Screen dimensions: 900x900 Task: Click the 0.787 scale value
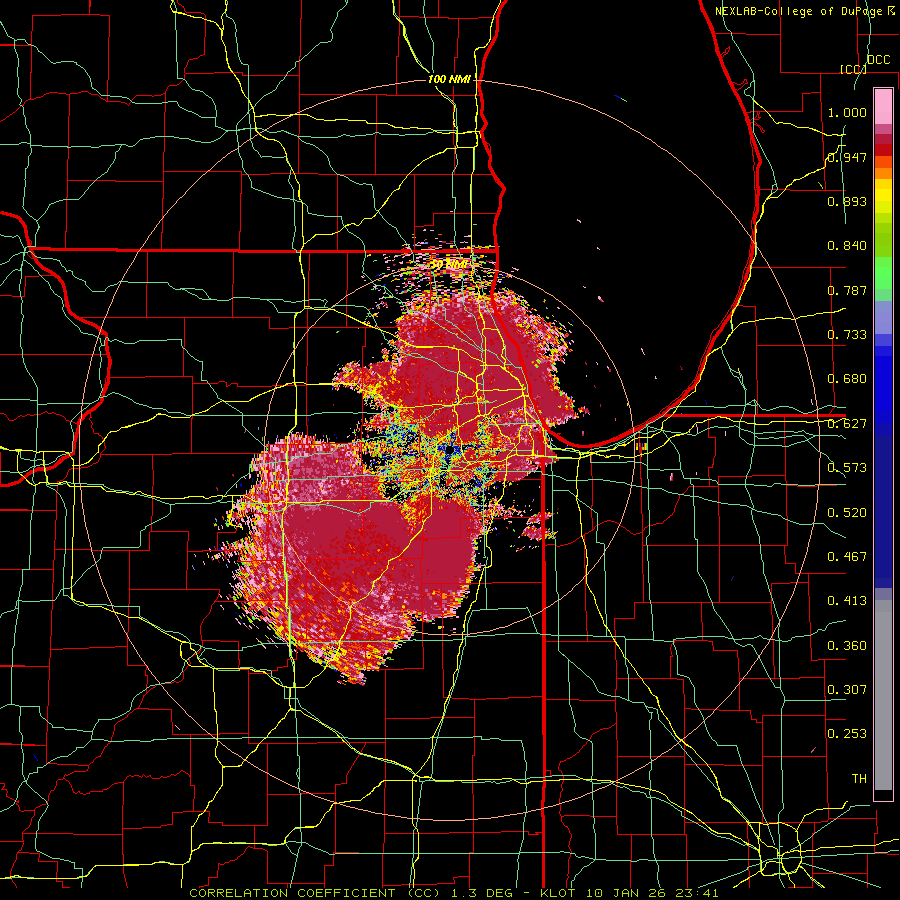847,290
